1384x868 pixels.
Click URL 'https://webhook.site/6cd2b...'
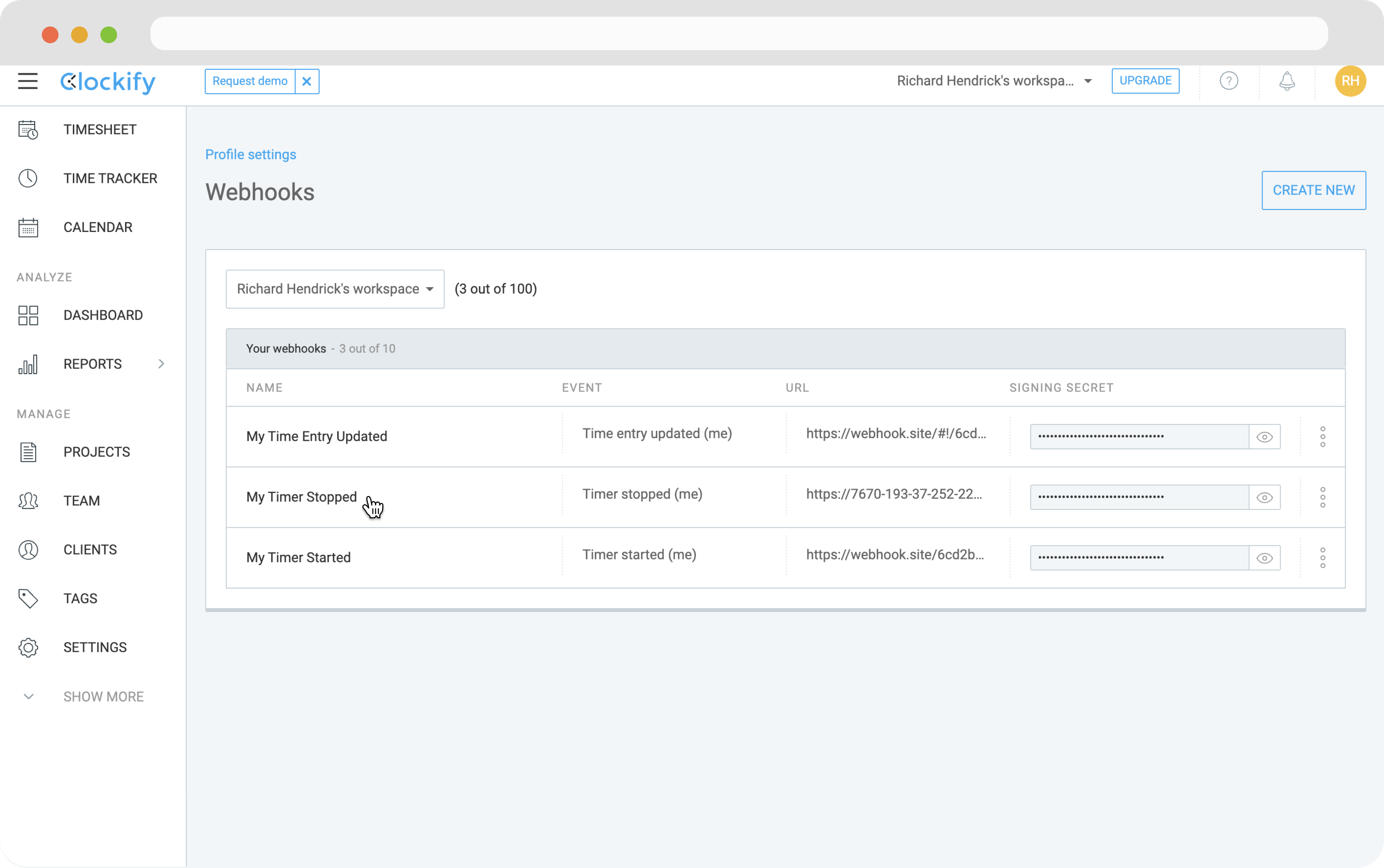coord(895,555)
